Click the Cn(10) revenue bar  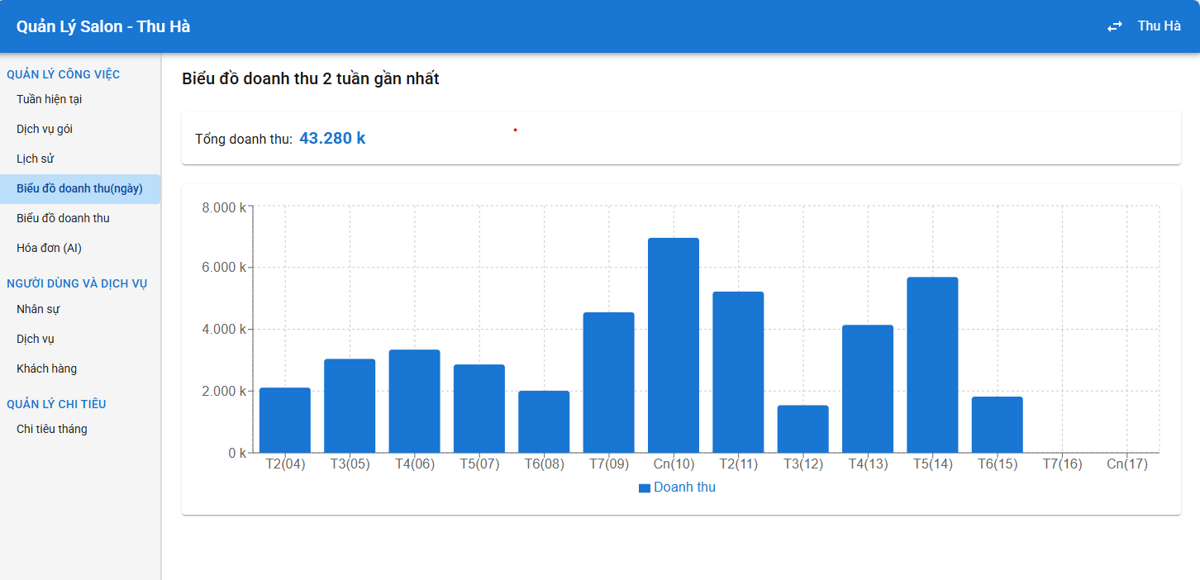pyautogui.click(x=673, y=345)
